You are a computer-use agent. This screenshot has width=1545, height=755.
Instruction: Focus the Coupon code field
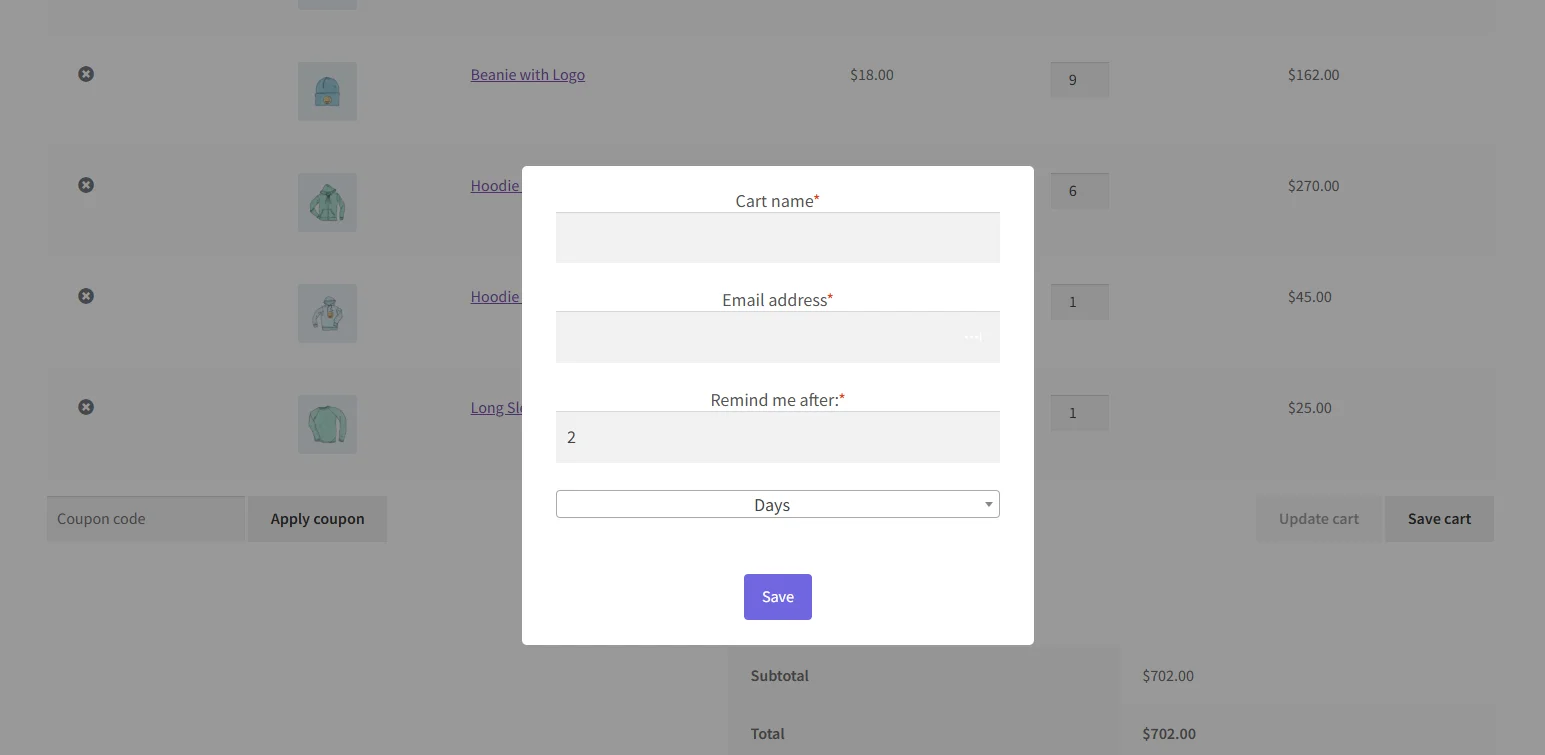[146, 519]
